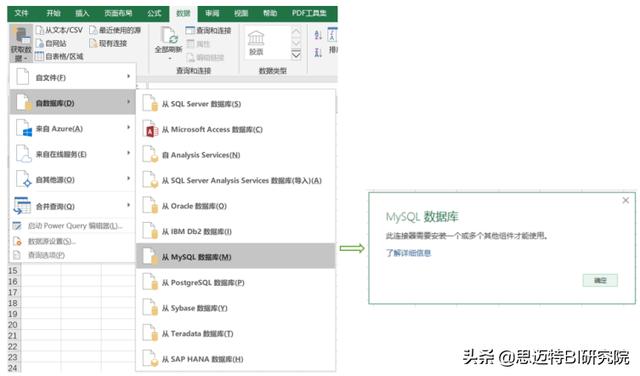Open the 来自在线服务(E) submenu
The width and height of the screenshot is (640, 376).
click(72, 154)
